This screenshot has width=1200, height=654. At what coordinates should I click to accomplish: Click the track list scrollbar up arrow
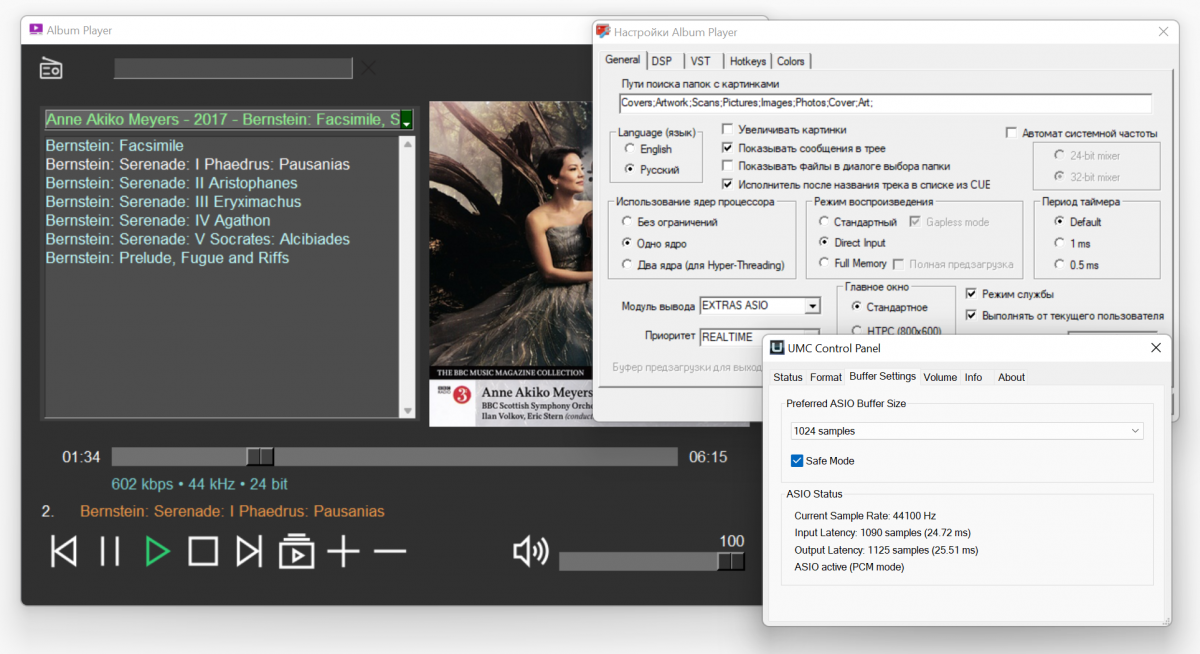pyautogui.click(x=407, y=144)
